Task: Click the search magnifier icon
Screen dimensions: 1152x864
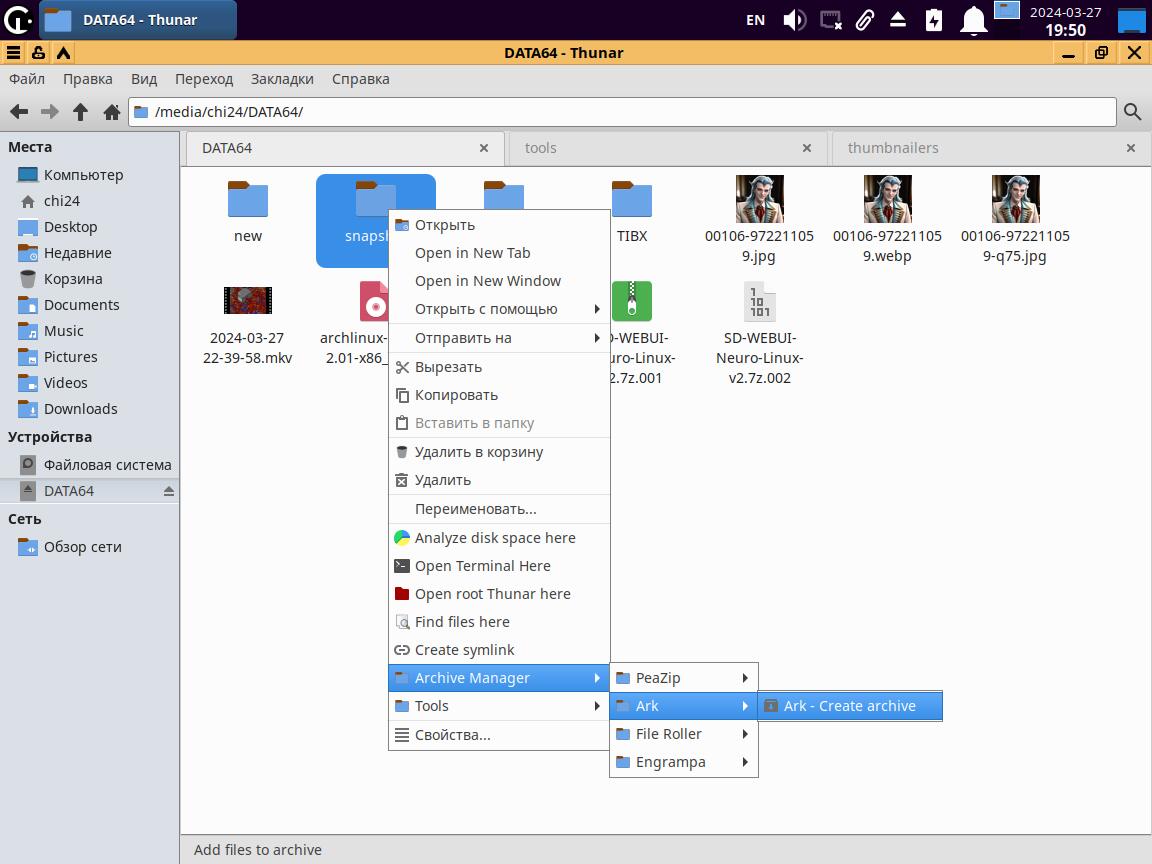Action: coord(1132,112)
